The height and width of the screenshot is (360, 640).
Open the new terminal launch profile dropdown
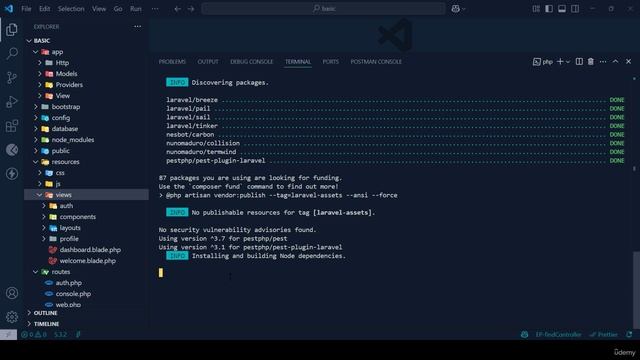click(x=568, y=62)
